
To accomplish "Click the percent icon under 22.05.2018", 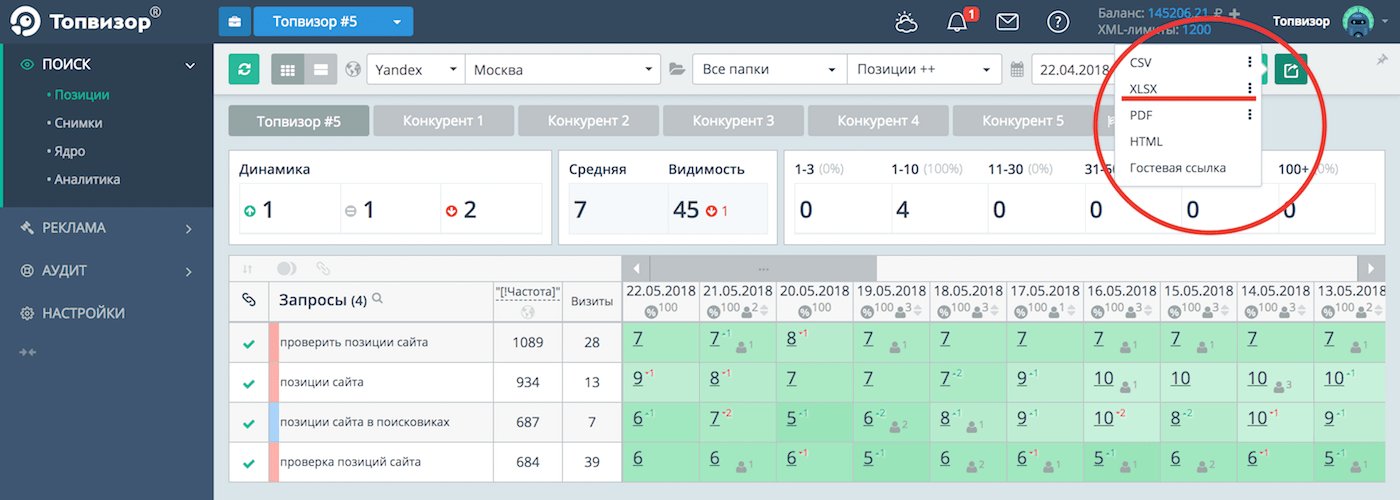I will tap(650, 311).
